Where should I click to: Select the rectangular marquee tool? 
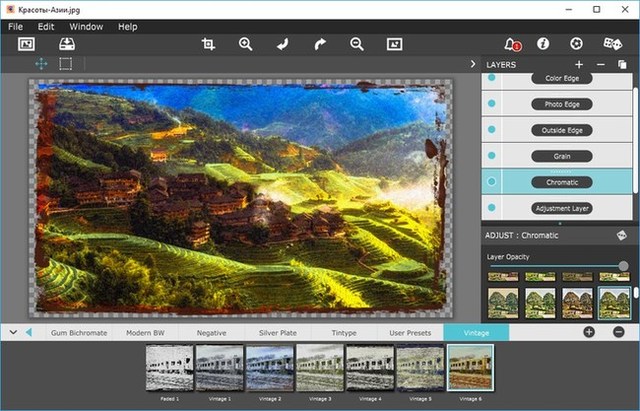click(x=65, y=64)
